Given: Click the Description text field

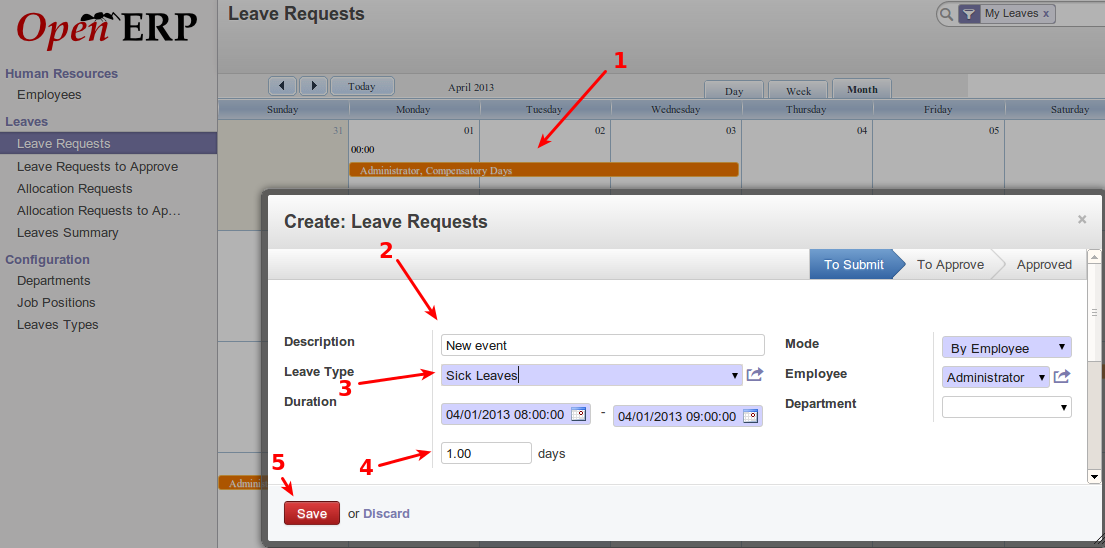Looking at the screenshot, I should pos(602,345).
